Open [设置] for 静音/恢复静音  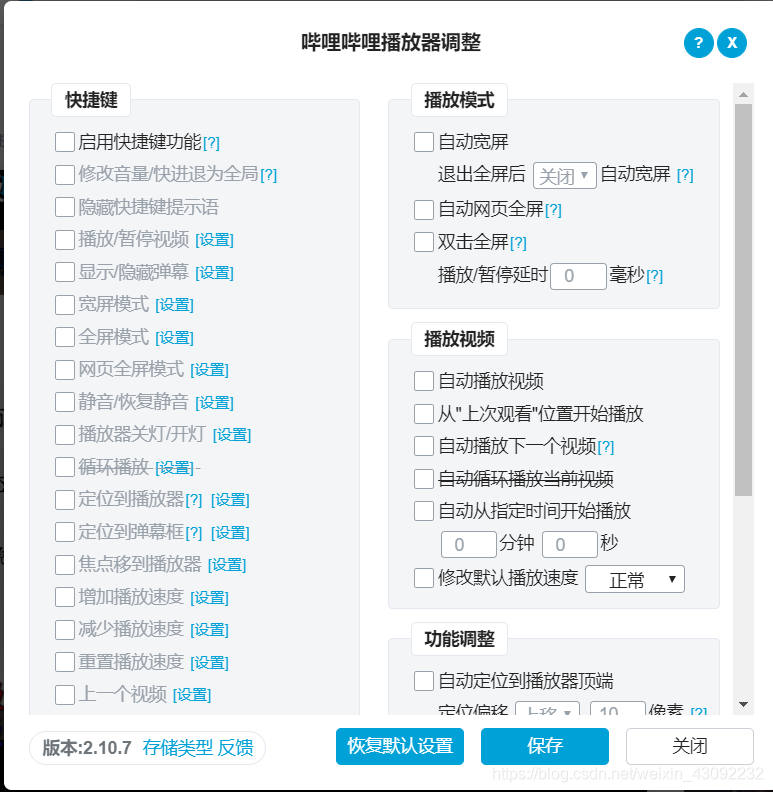click(214, 403)
